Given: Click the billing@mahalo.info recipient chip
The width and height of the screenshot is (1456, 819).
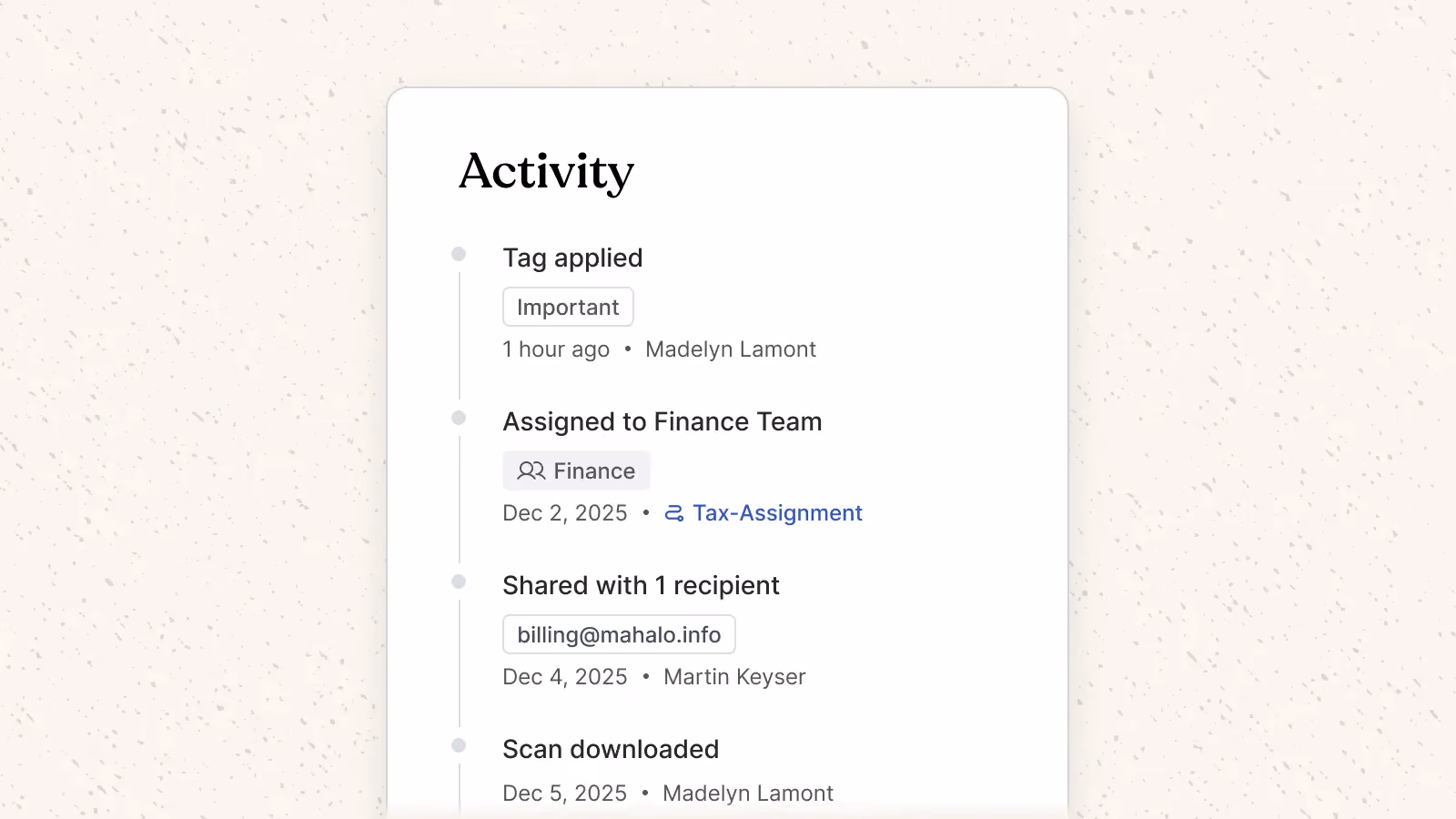Looking at the screenshot, I should 619,634.
